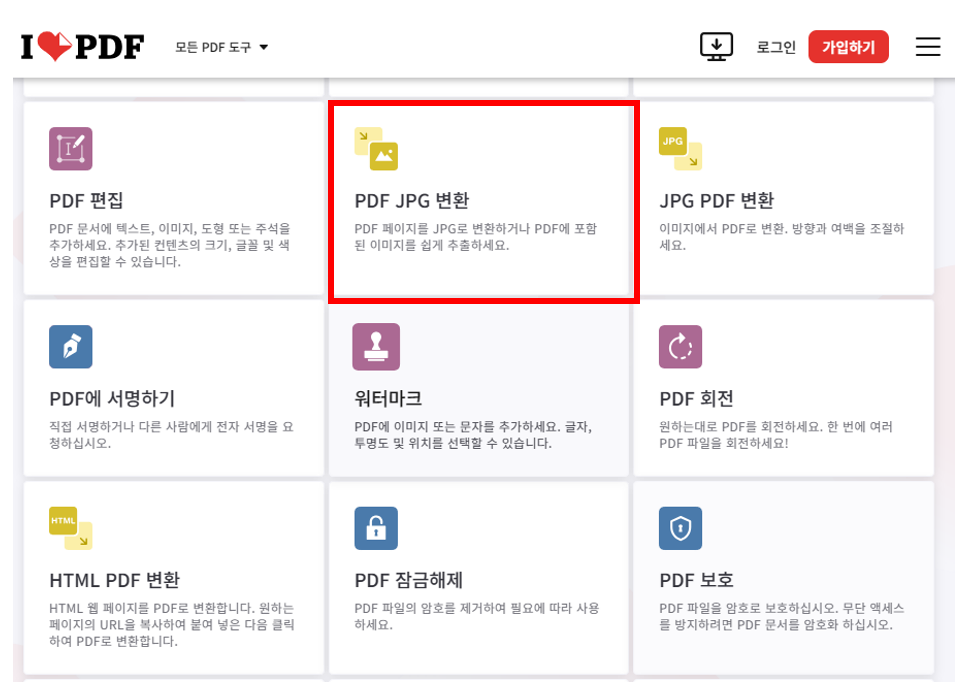
Task: Select the HTML PDF 변환 tool icon
Action: tap(70, 528)
